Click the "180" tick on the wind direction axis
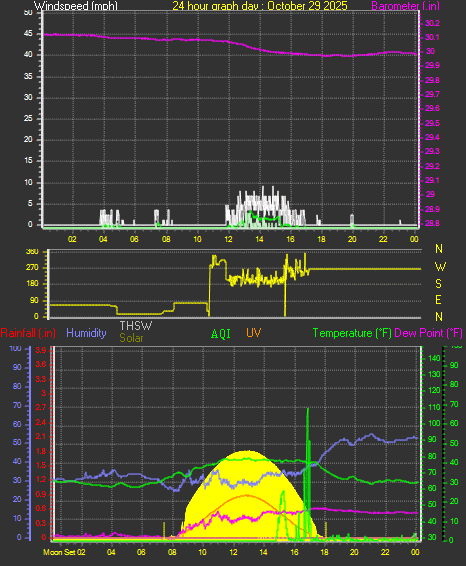466x566 pixels. click(x=32, y=283)
